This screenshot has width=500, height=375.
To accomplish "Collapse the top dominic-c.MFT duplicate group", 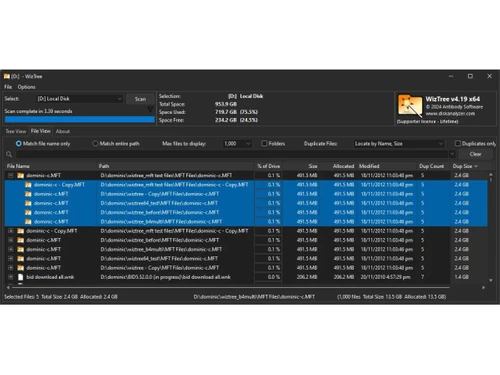I will point(11,175).
